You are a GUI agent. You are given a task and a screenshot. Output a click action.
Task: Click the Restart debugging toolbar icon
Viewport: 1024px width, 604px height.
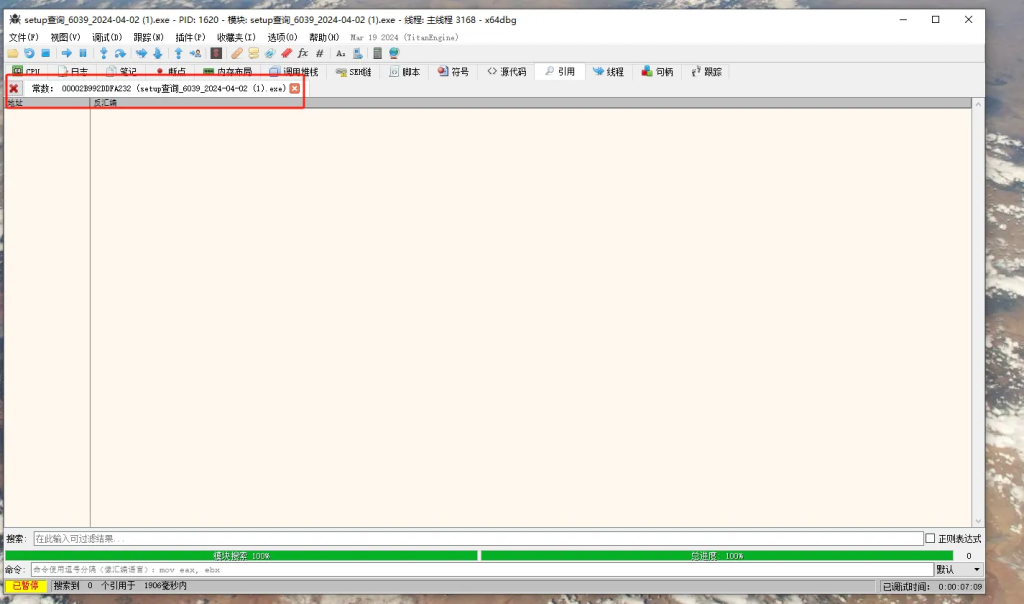pos(29,53)
